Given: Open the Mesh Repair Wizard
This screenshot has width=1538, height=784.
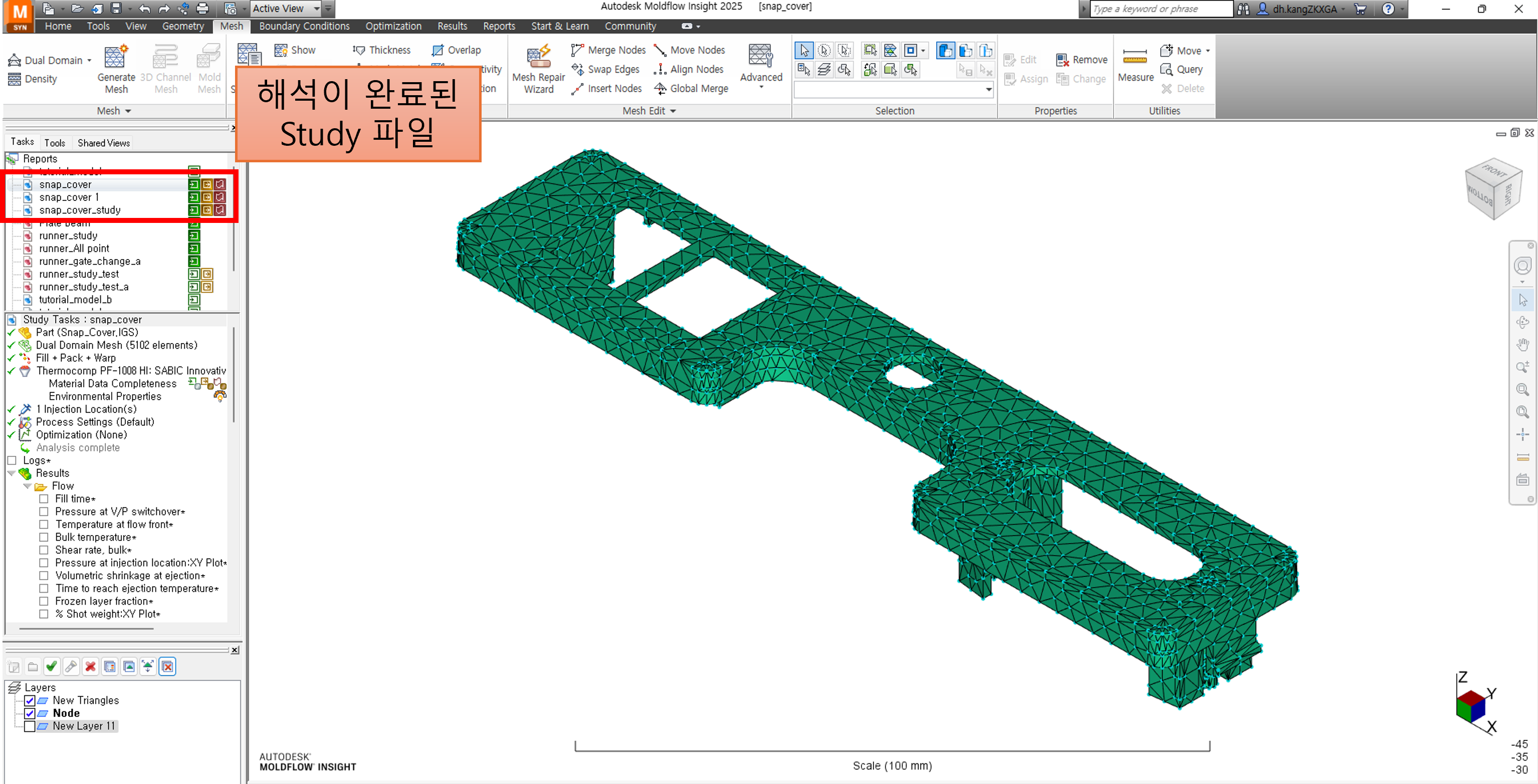Looking at the screenshot, I should tap(539, 69).
